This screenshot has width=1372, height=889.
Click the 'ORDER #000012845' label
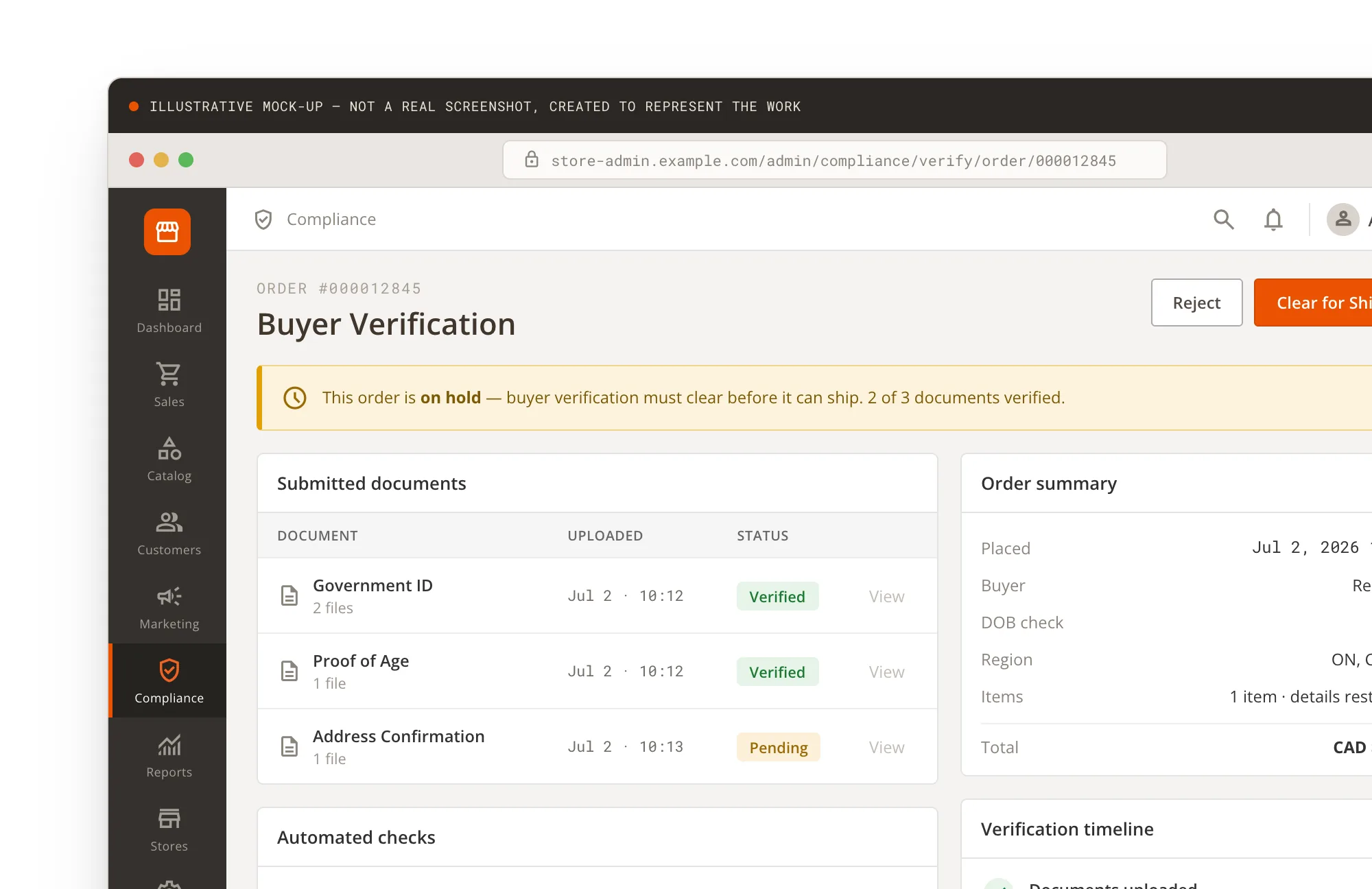click(x=339, y=289)
